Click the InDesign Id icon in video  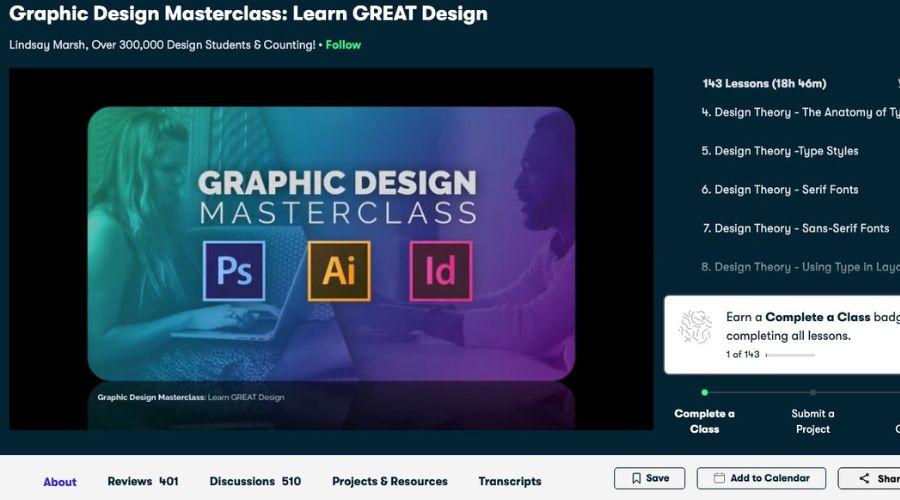pos(441,271)
